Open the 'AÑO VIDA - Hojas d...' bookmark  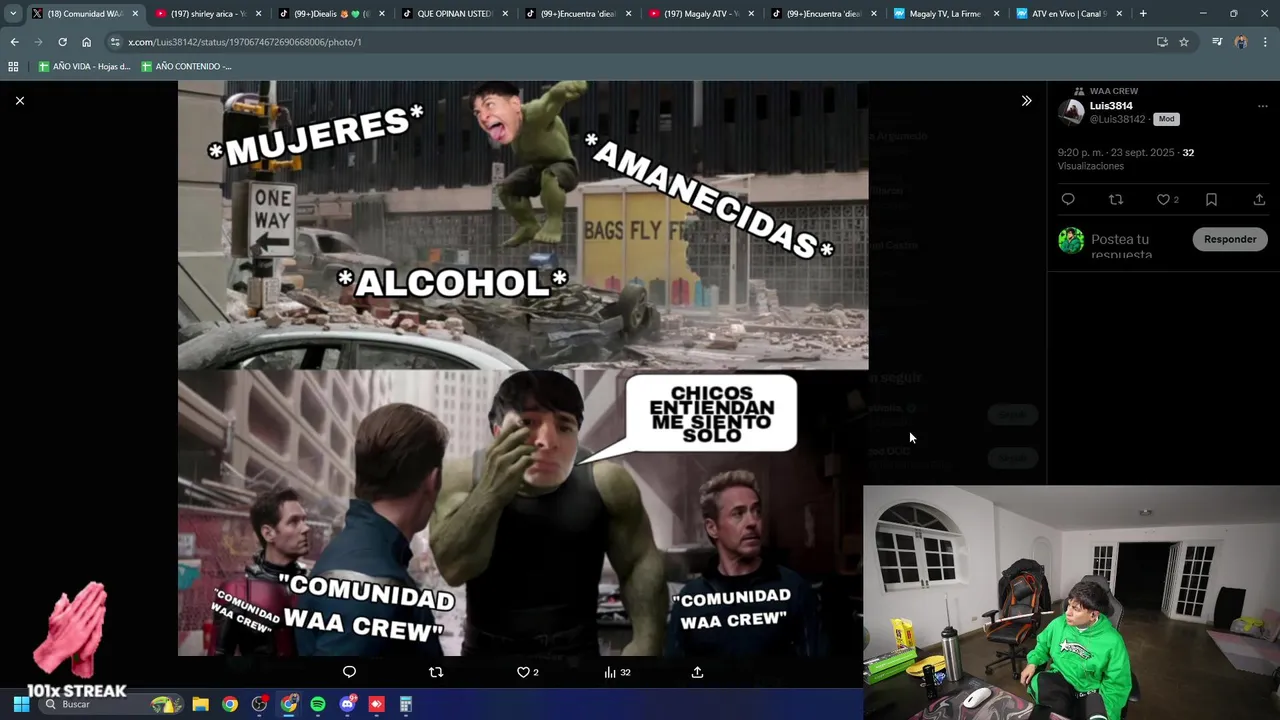pyautogui.click(x=84, y=66)
